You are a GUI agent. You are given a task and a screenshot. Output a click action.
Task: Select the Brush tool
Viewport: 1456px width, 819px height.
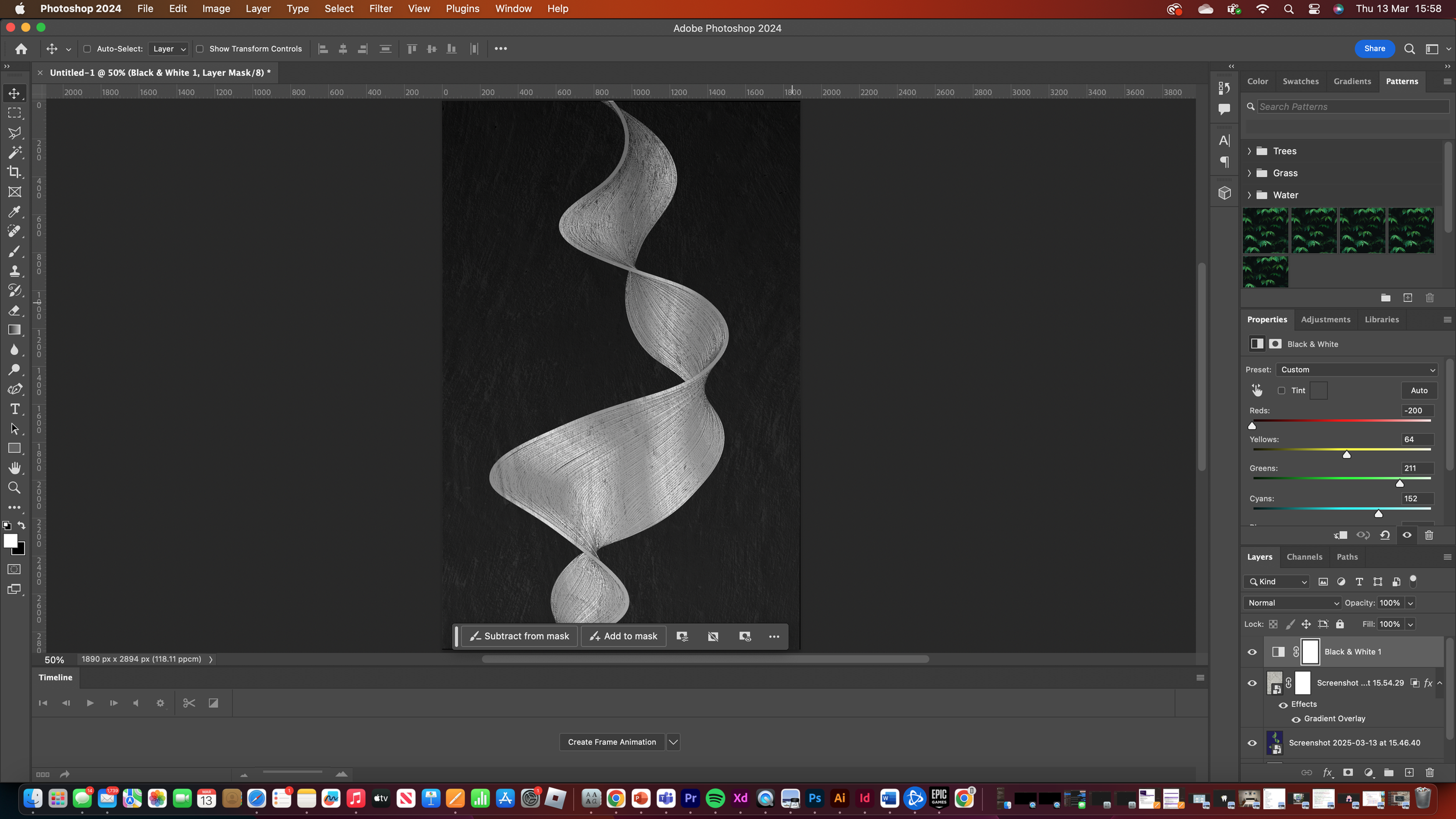[15, 251]
